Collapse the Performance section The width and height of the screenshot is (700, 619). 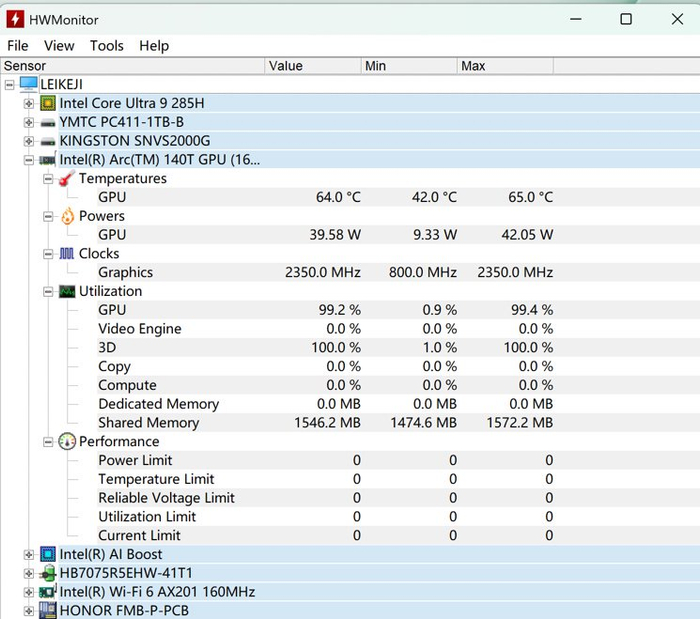coord(48,441)
